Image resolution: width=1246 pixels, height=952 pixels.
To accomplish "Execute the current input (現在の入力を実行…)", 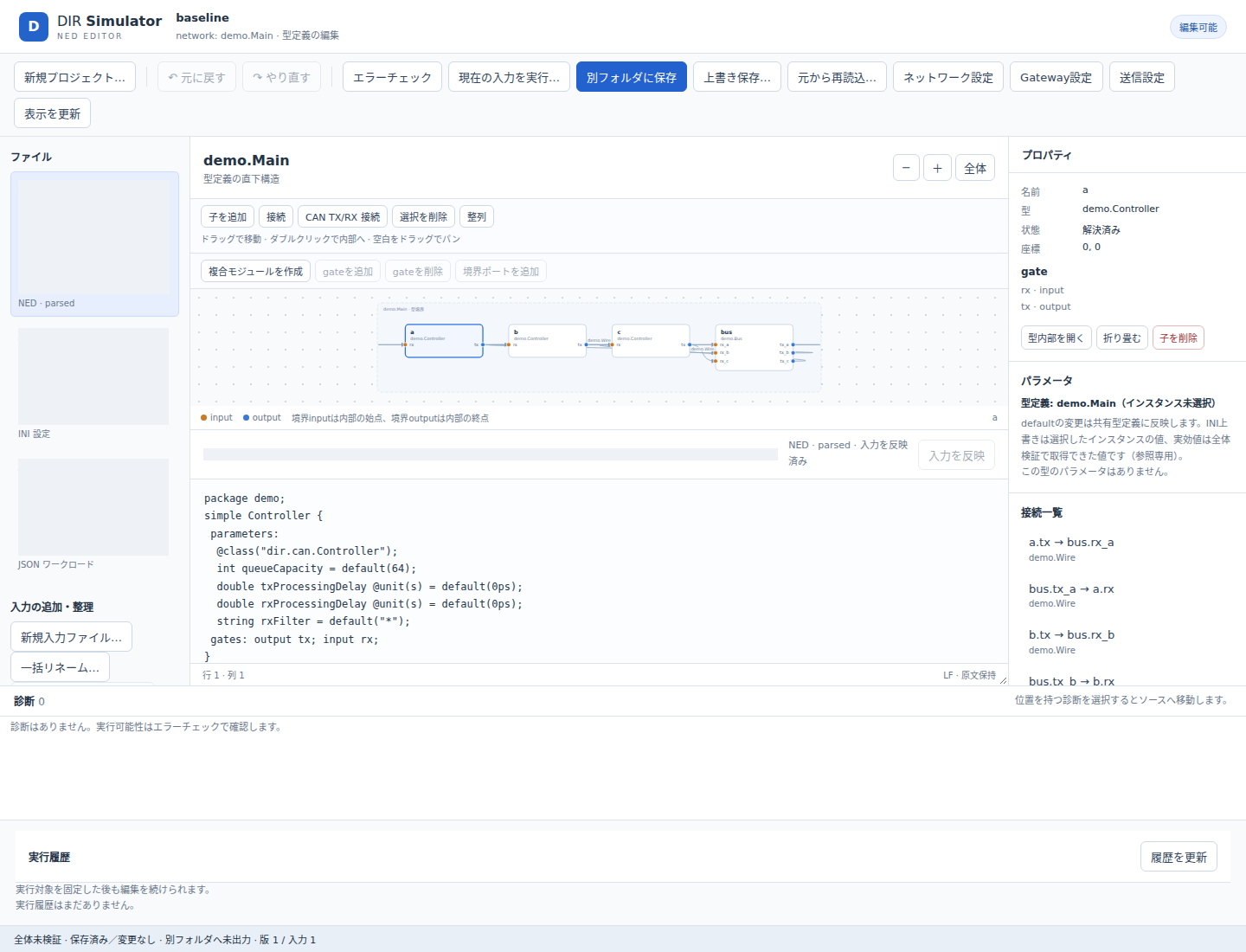I will click(509, 77).
